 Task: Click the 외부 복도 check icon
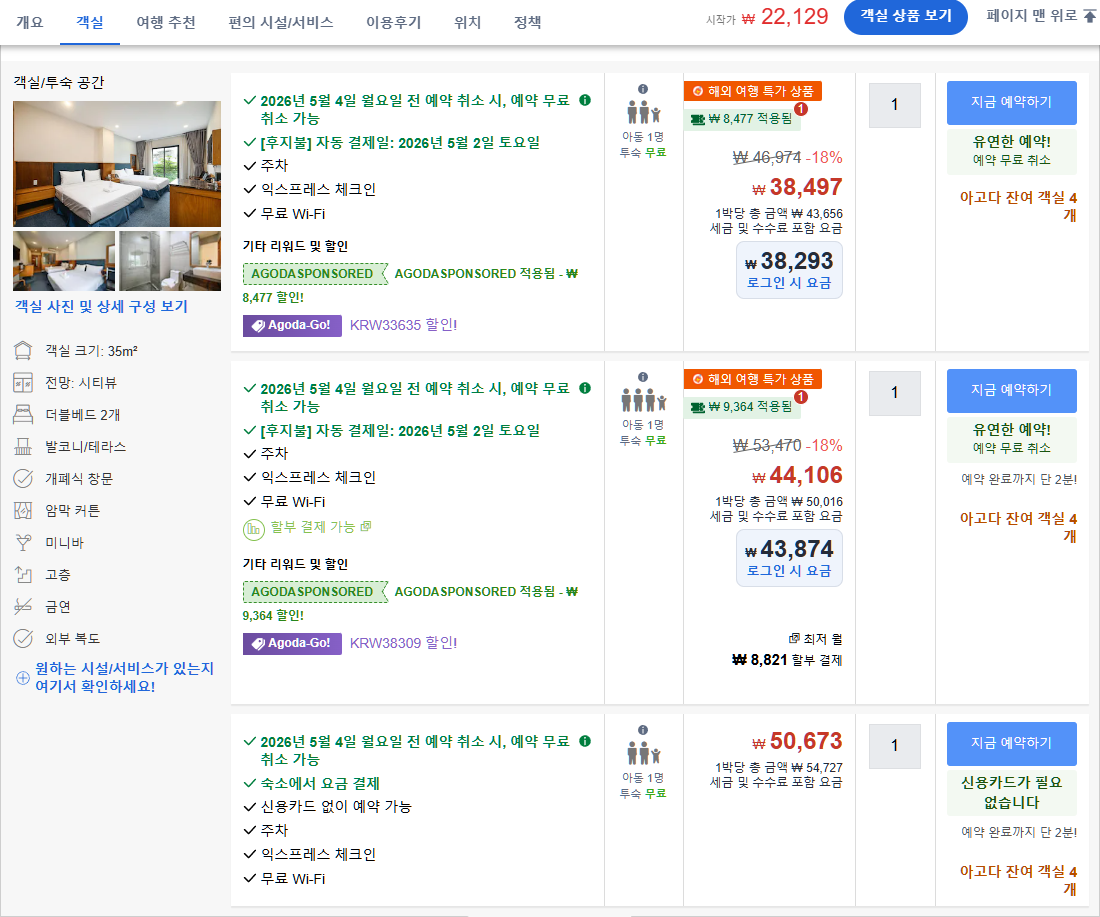tap(23, 638)
